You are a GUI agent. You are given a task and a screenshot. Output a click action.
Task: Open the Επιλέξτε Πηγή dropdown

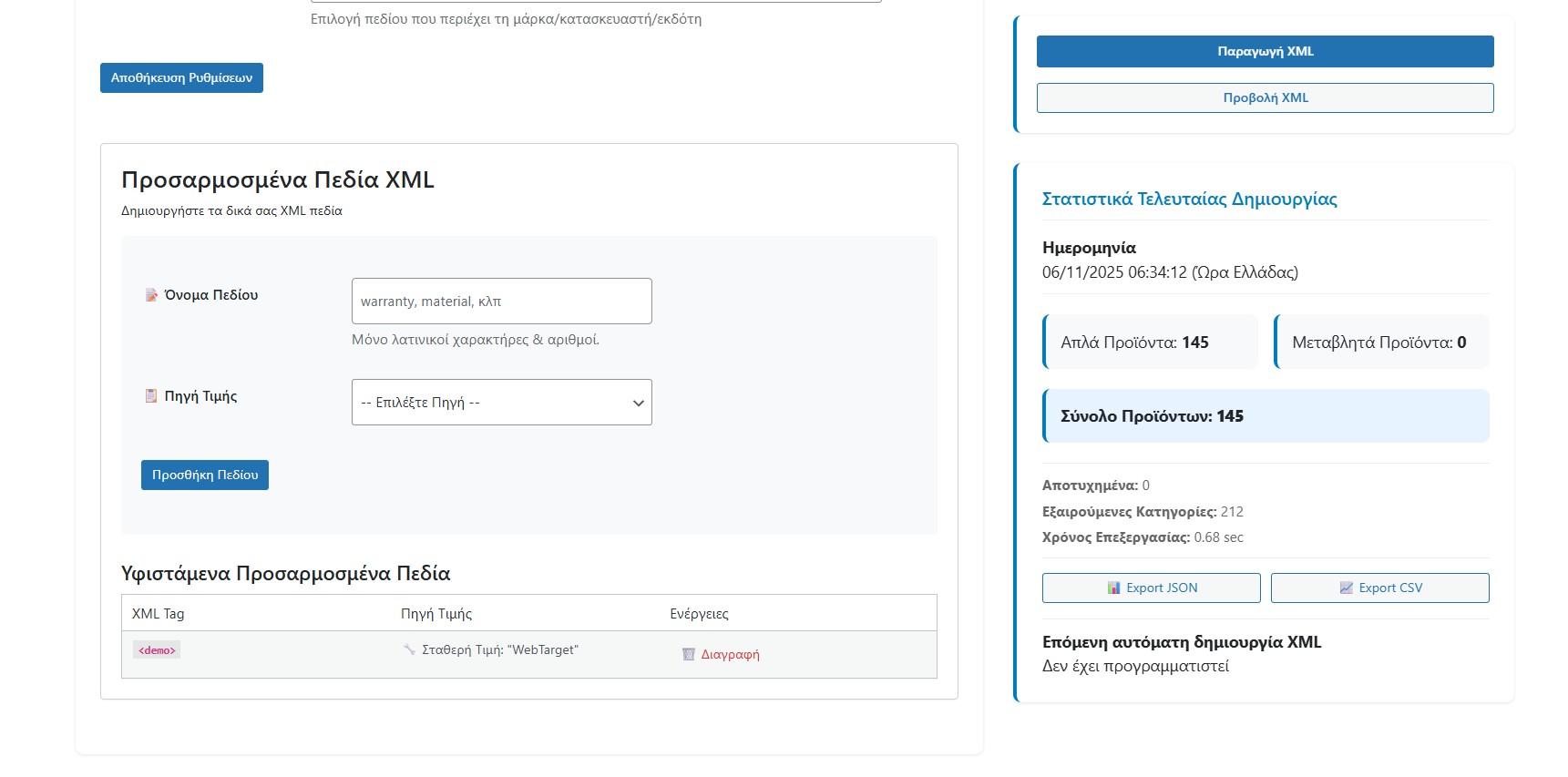[x=501, y=403]
